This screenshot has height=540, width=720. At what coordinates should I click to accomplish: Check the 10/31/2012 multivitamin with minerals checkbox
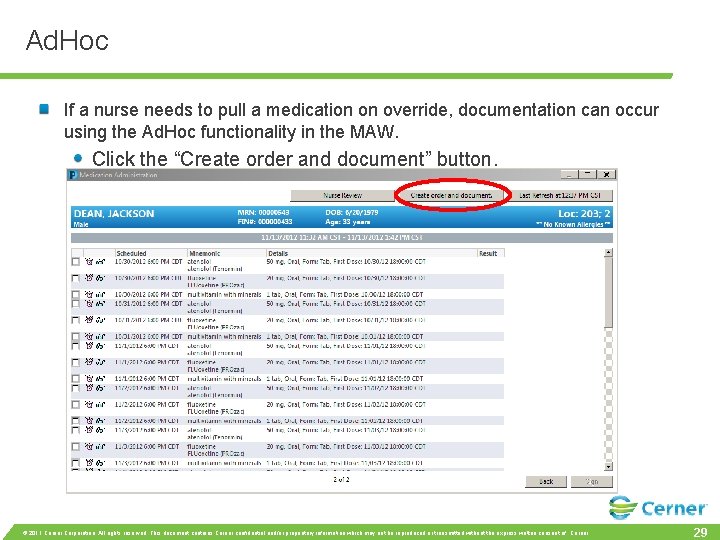coord(76,337)
